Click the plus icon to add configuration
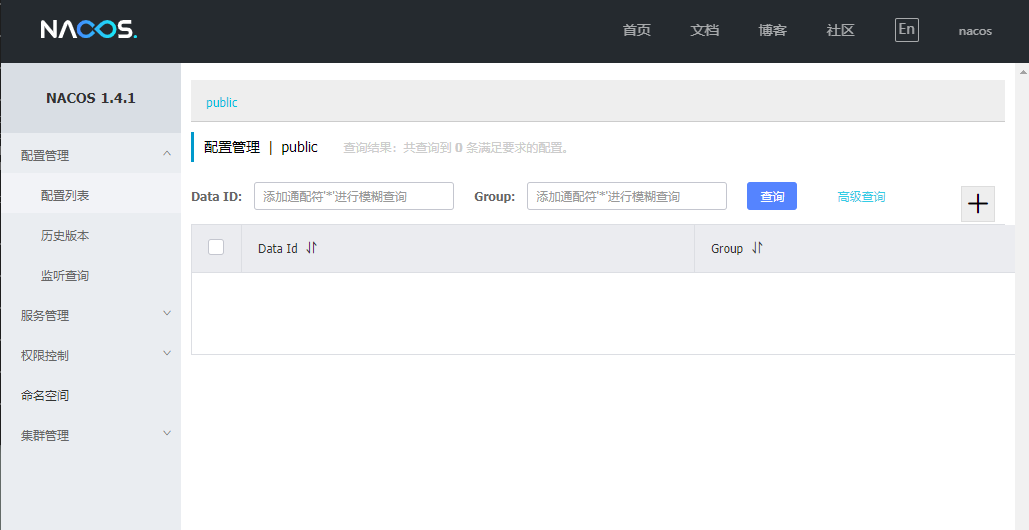 coord(977,204)
